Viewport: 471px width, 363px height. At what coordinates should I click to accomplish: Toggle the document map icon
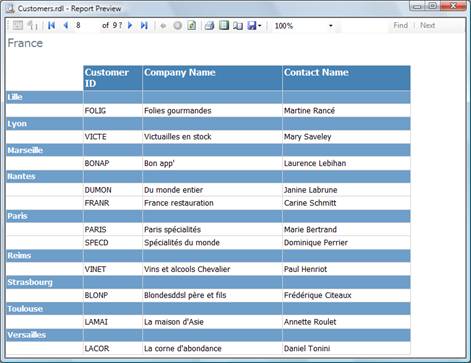click(x=17, y=25)
